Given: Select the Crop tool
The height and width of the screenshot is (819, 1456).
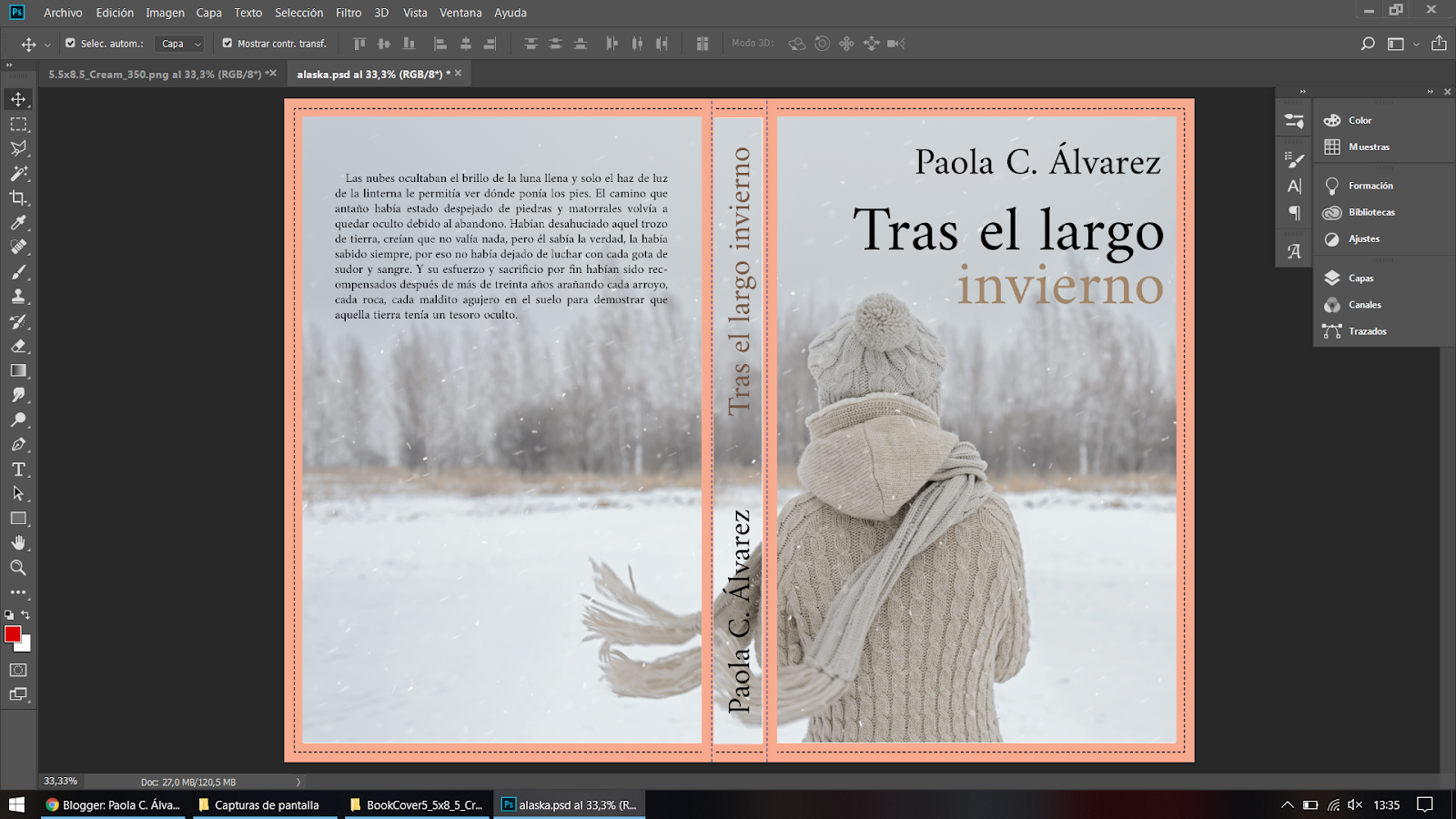Looking at the screenshot, I should (x=18, y=197).
